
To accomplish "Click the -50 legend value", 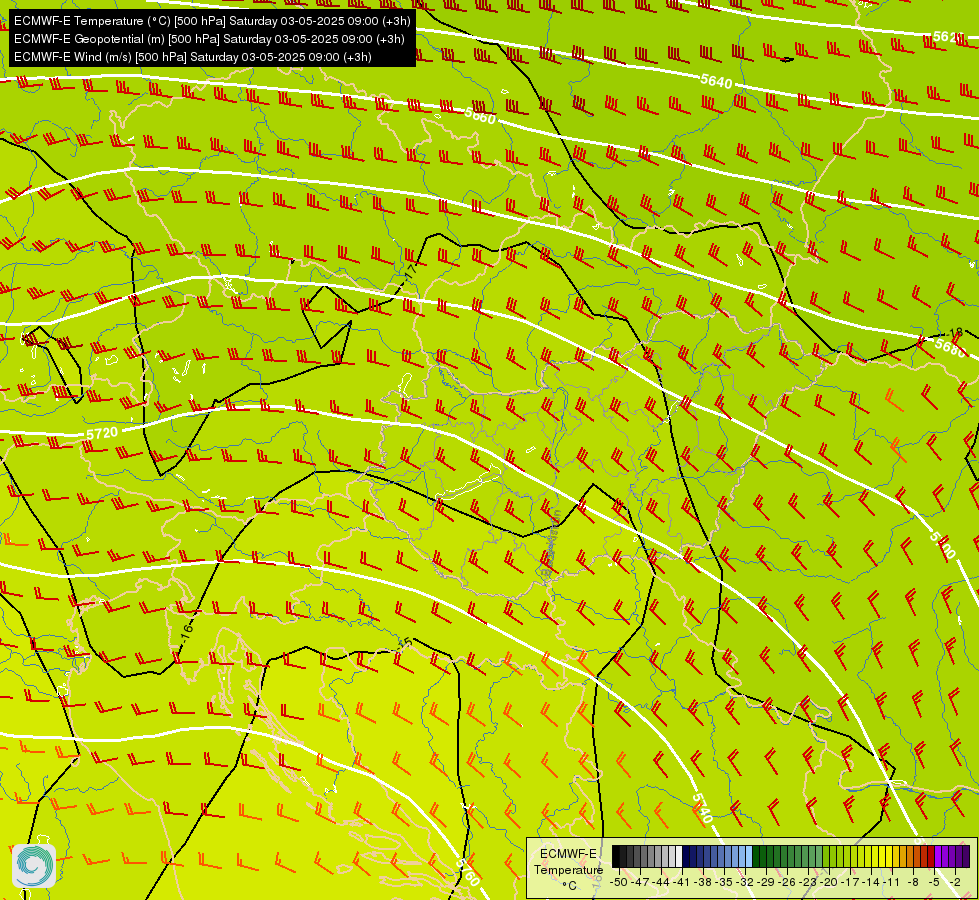I will click(619, 882).
